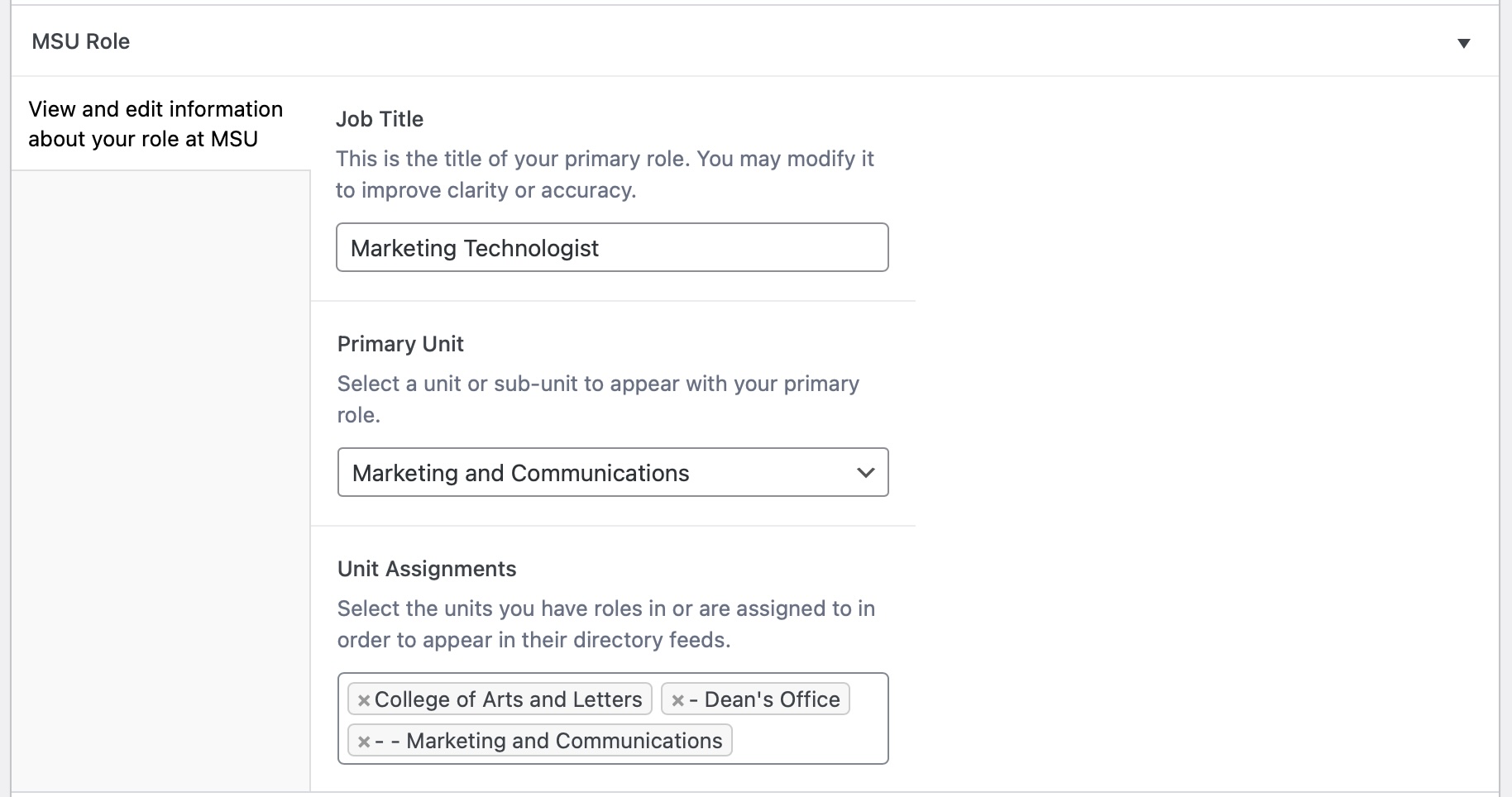Click the MSU Role panel heading
Image resolution: width=1512 pixels, height=797 pixels.
tap(81, 41)
